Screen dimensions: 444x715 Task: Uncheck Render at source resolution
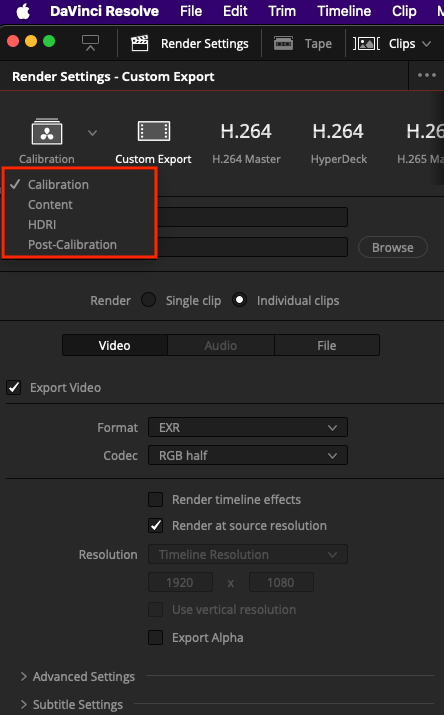(155, 525)
